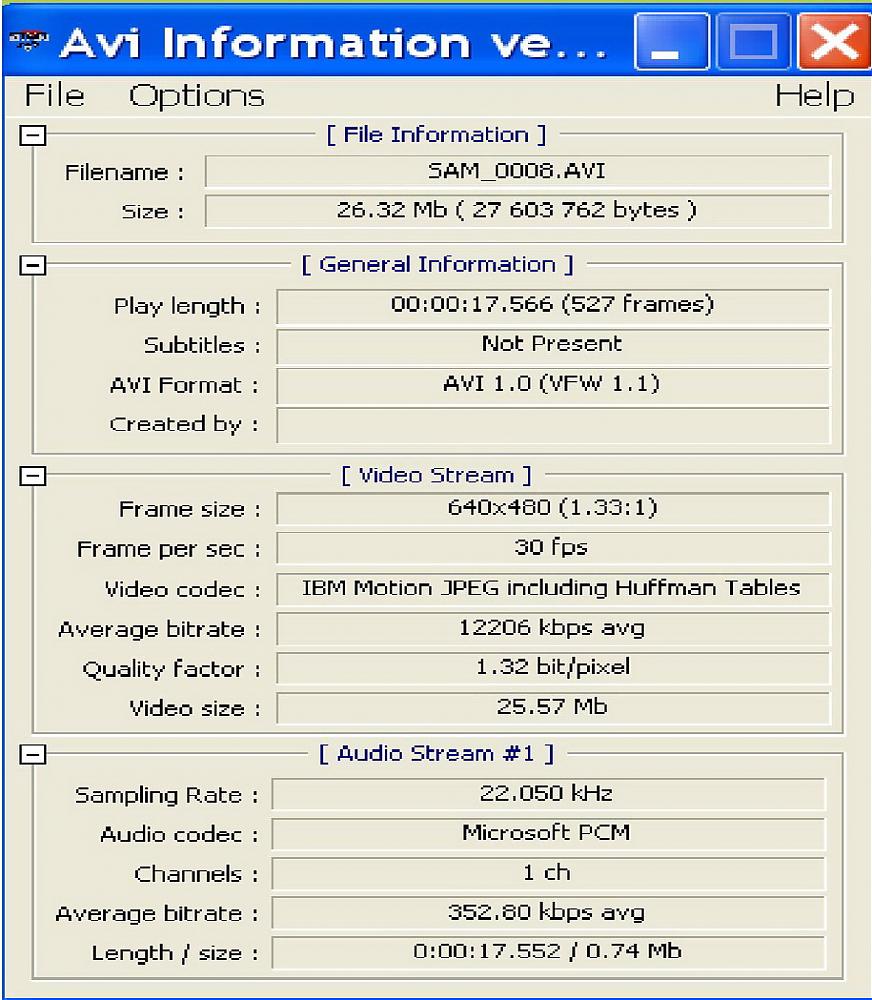
Task: Click the Quality factor value field
Action: (x=553, y=668)
